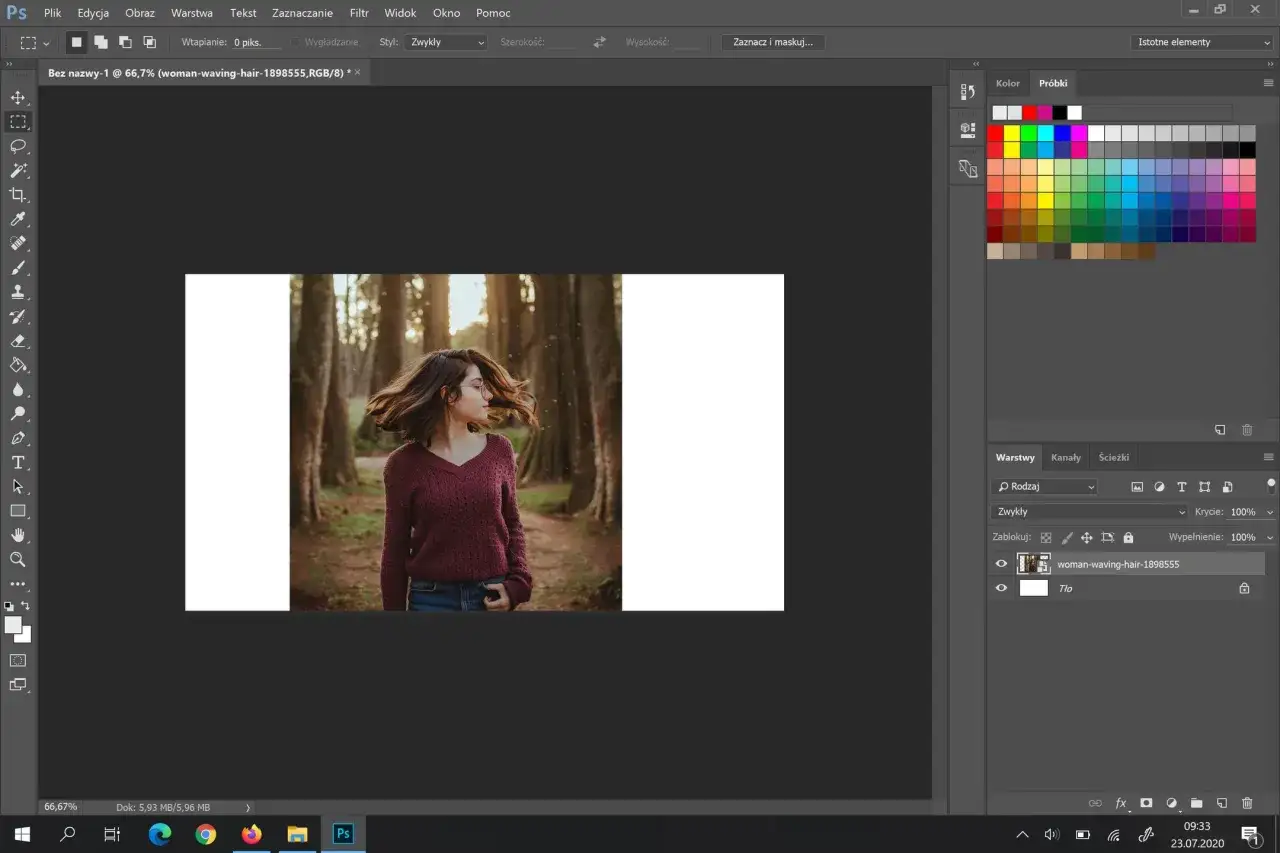Pick the Magic Wand tool
The width and height of the screenshot is (1280, 853).
(x=18, y=171)
